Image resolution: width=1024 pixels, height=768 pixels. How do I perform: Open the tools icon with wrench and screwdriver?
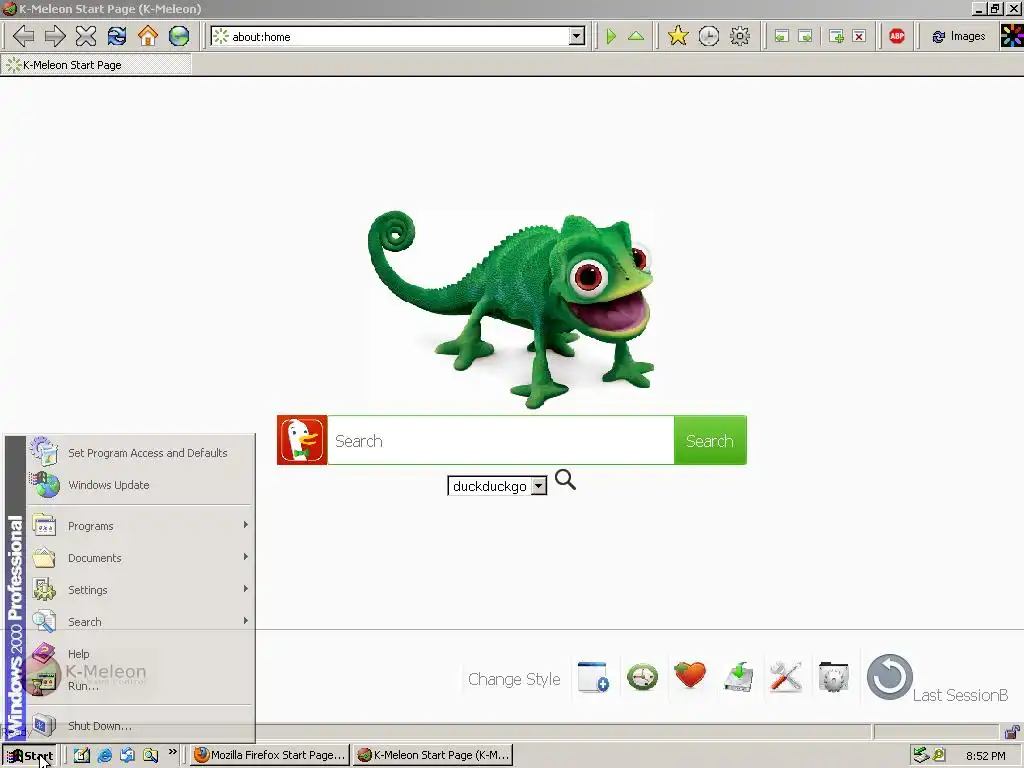(x=786, y=677)
